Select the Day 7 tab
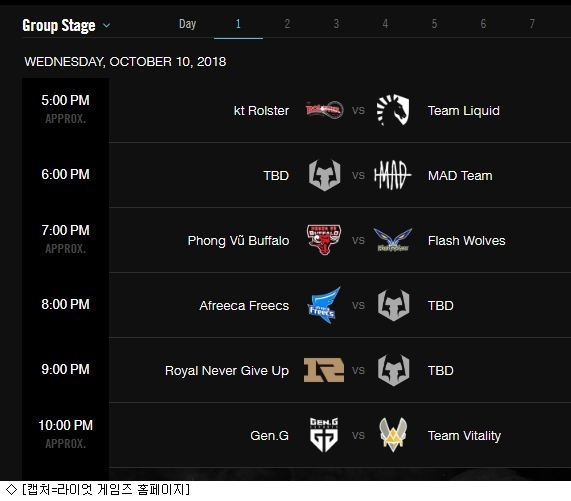 coord(532,24)
